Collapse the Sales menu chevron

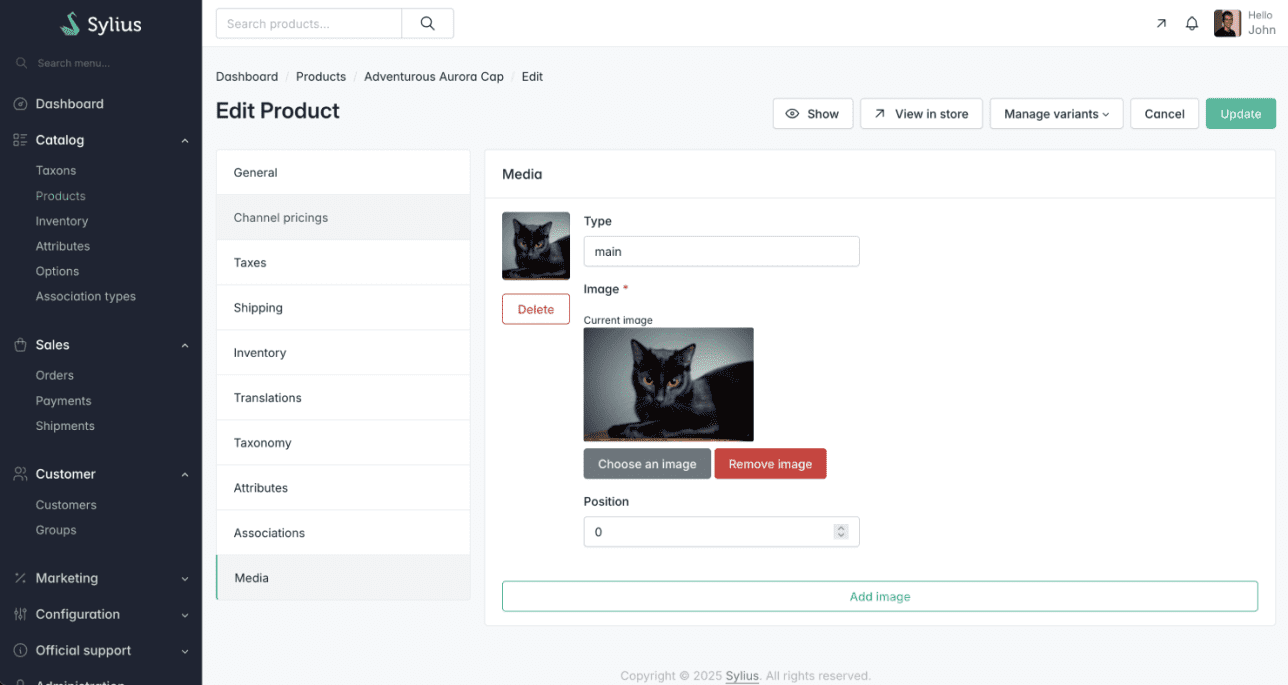(185, 345)
